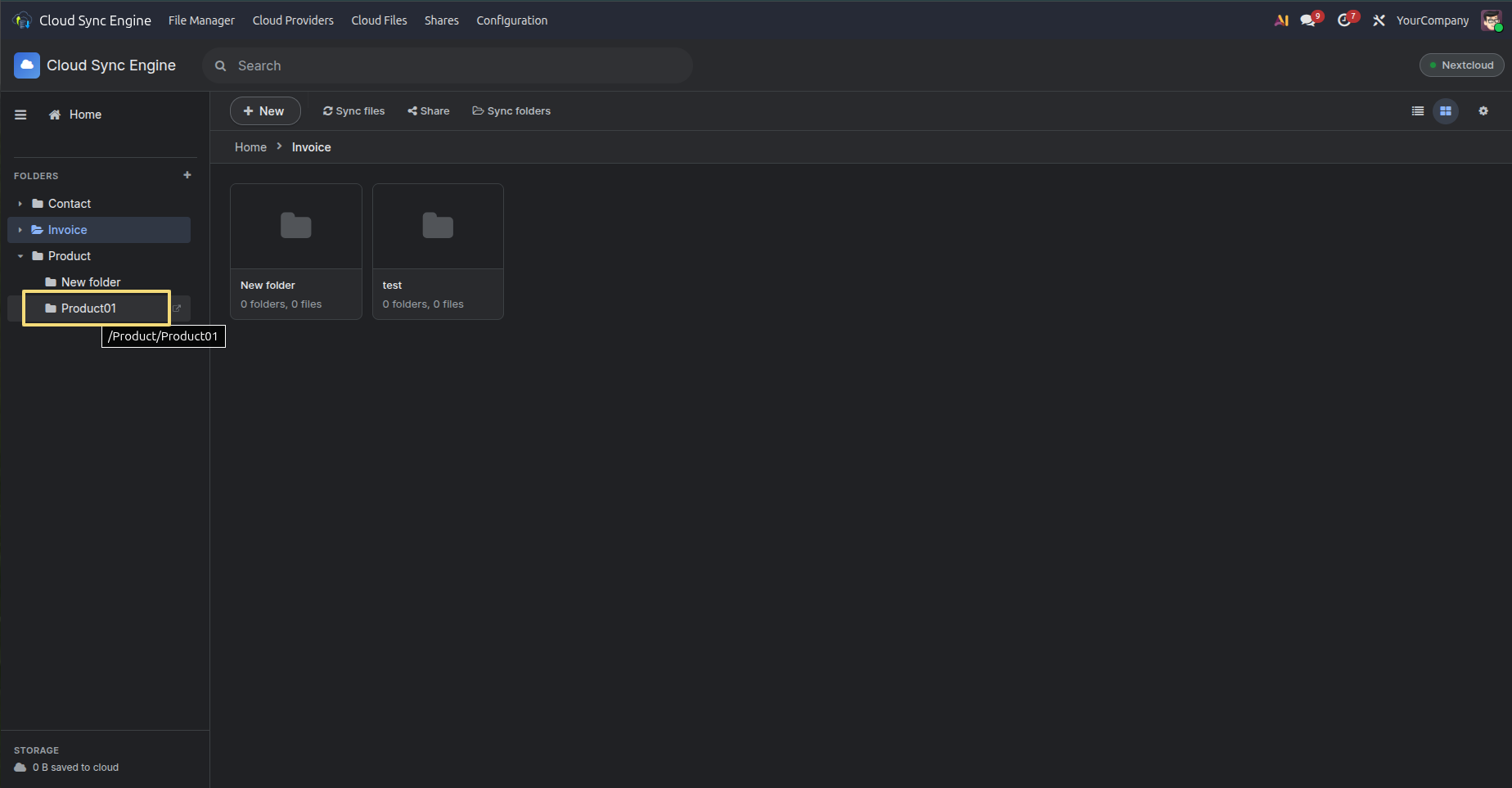Click the user avatar in top bar
Viewport: 1512px width, 788px height.
(x=1491, y=20)
